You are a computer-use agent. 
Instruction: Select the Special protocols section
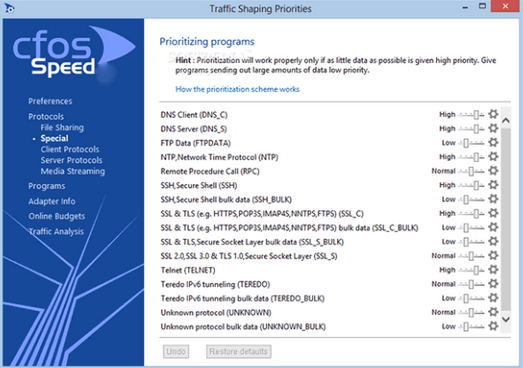tap(54, 138)
